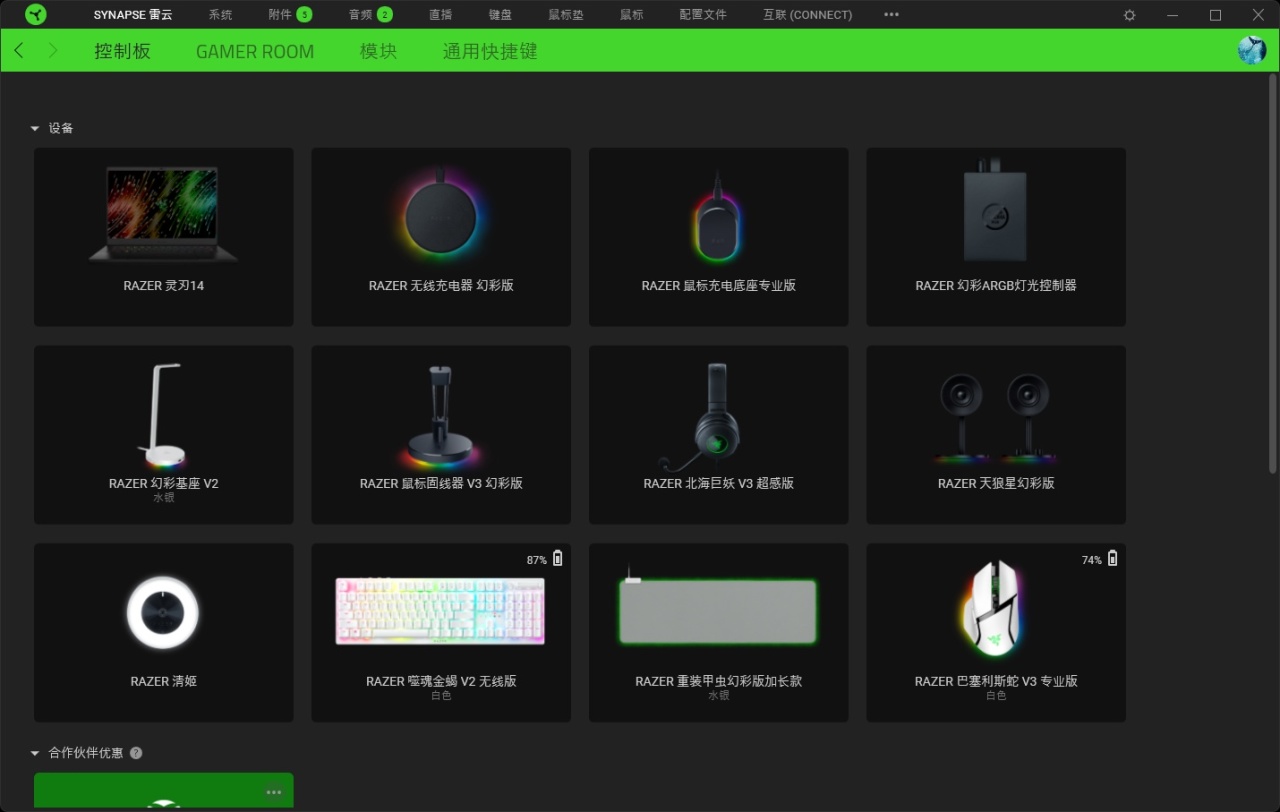Open the 键盘 tab

tap(500, 15)
